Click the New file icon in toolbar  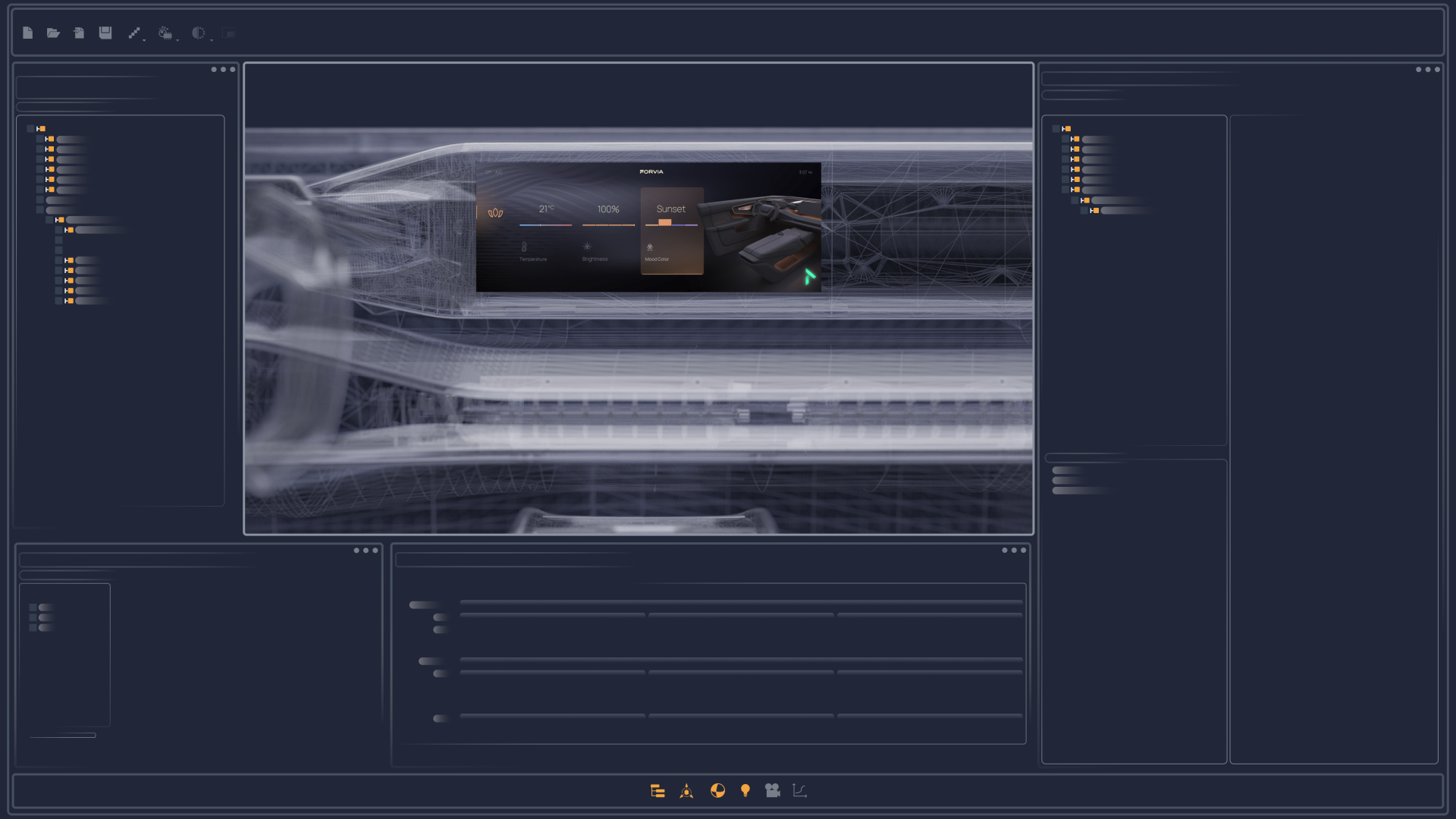coord(28,33)
